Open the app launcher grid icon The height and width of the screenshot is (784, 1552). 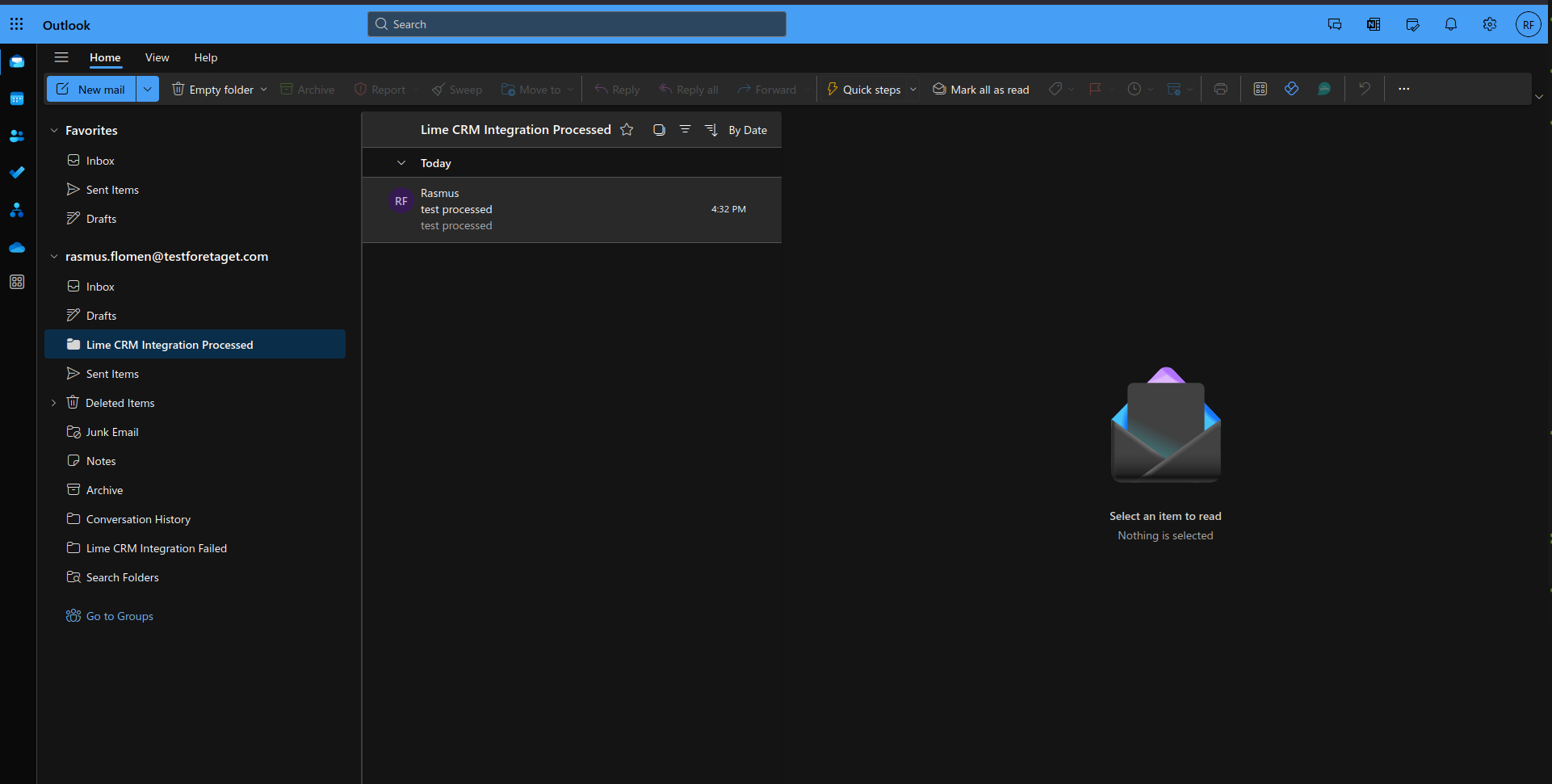17,24
